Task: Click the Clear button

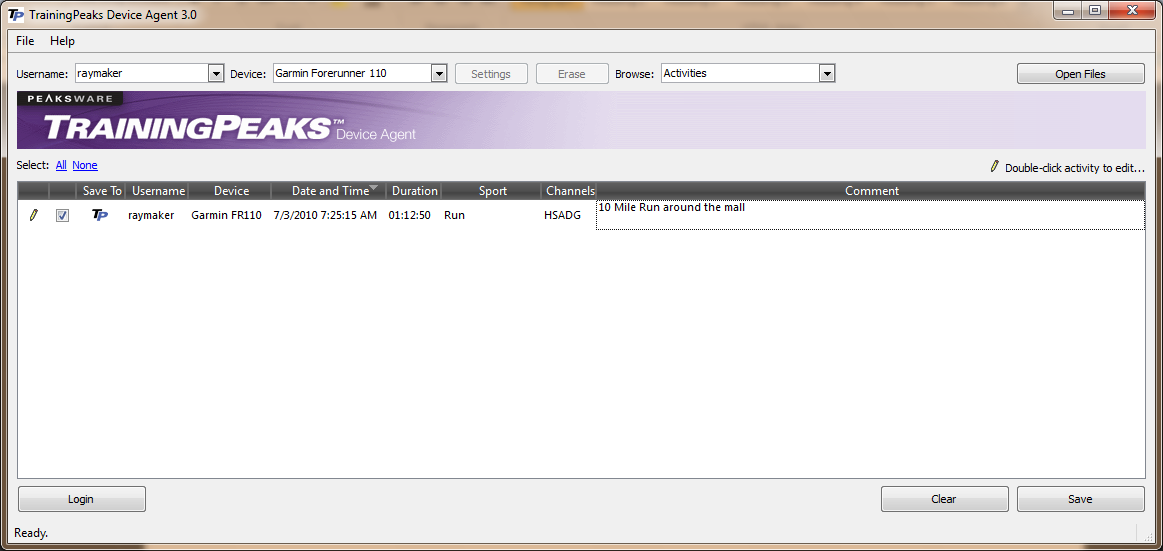Action: [x=943, y=499]
